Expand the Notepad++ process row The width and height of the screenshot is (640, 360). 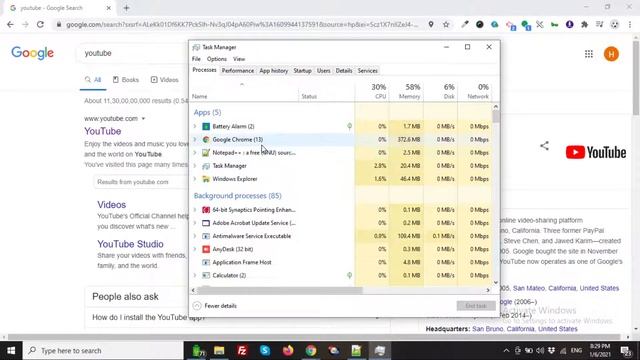pyautogui.click(x=195, y=153)
